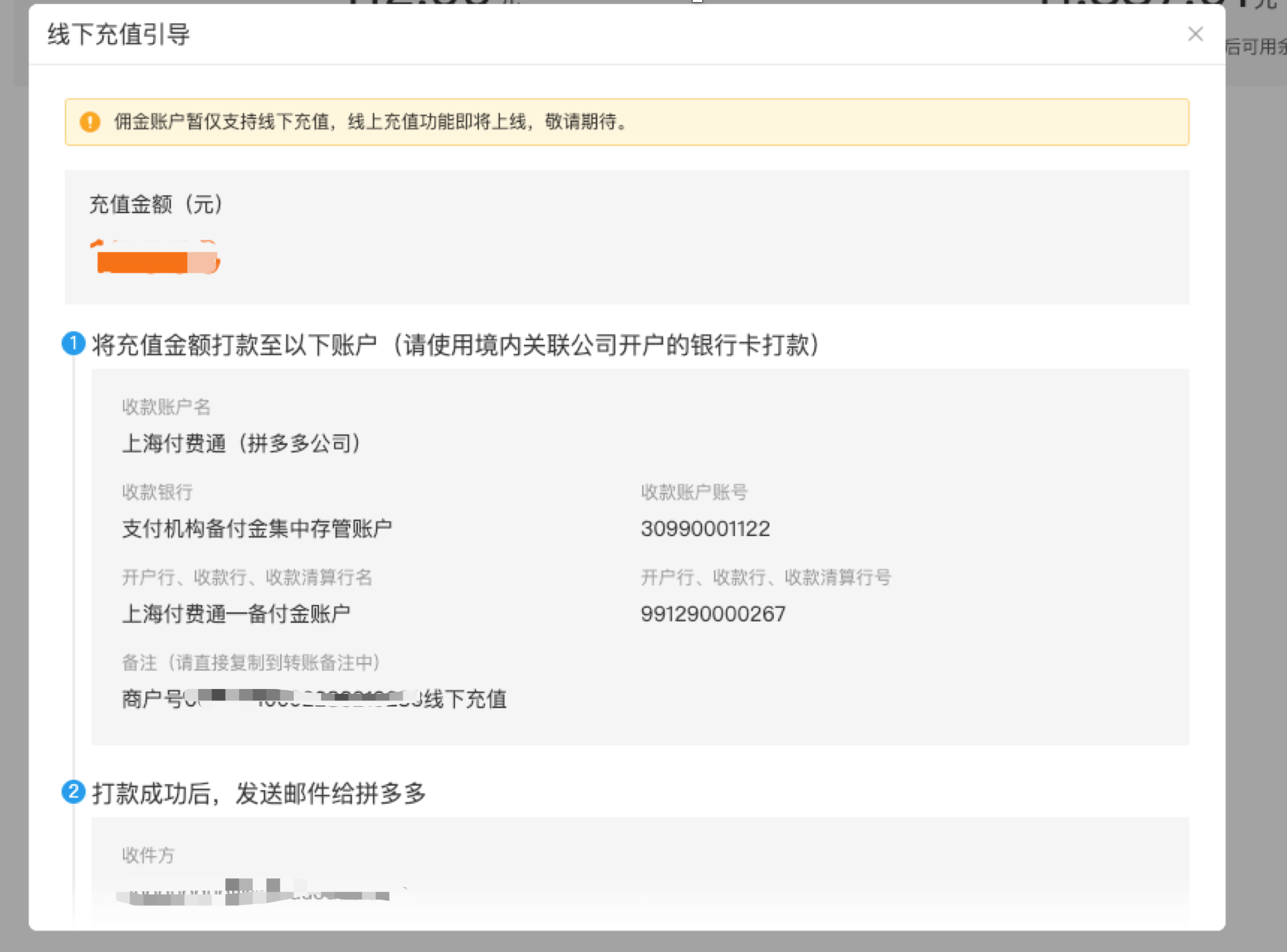Viewport: 1287px width, 952px height.
Task: Select bank value 支付机构备付金集中存管账户
Action: [257, 529]
